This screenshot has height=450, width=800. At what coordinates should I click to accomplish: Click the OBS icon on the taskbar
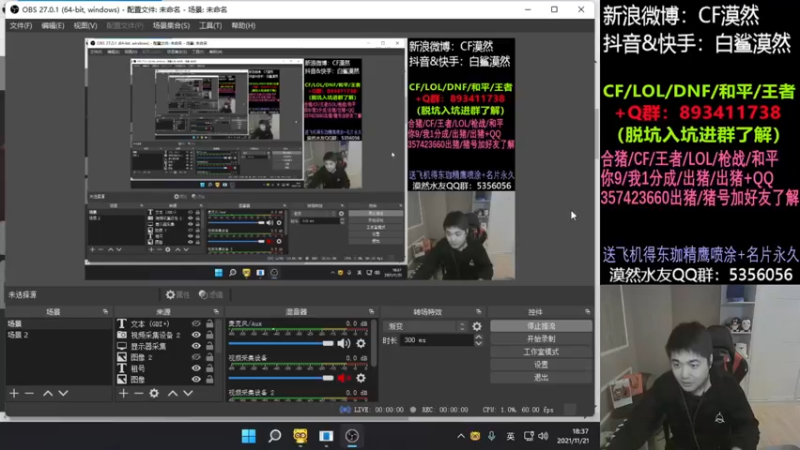pyautogui.click(x=352, y=436)
